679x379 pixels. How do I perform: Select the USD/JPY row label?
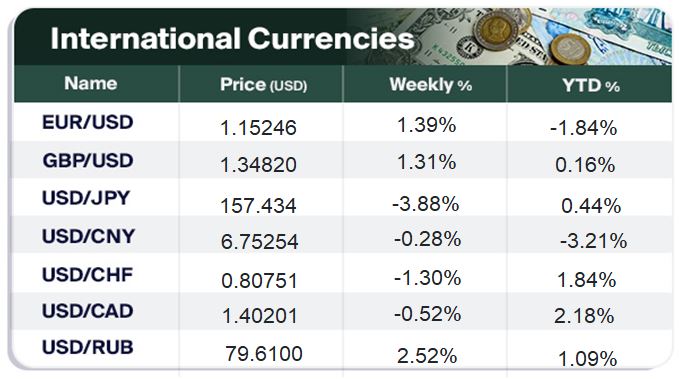coord(86,198)
